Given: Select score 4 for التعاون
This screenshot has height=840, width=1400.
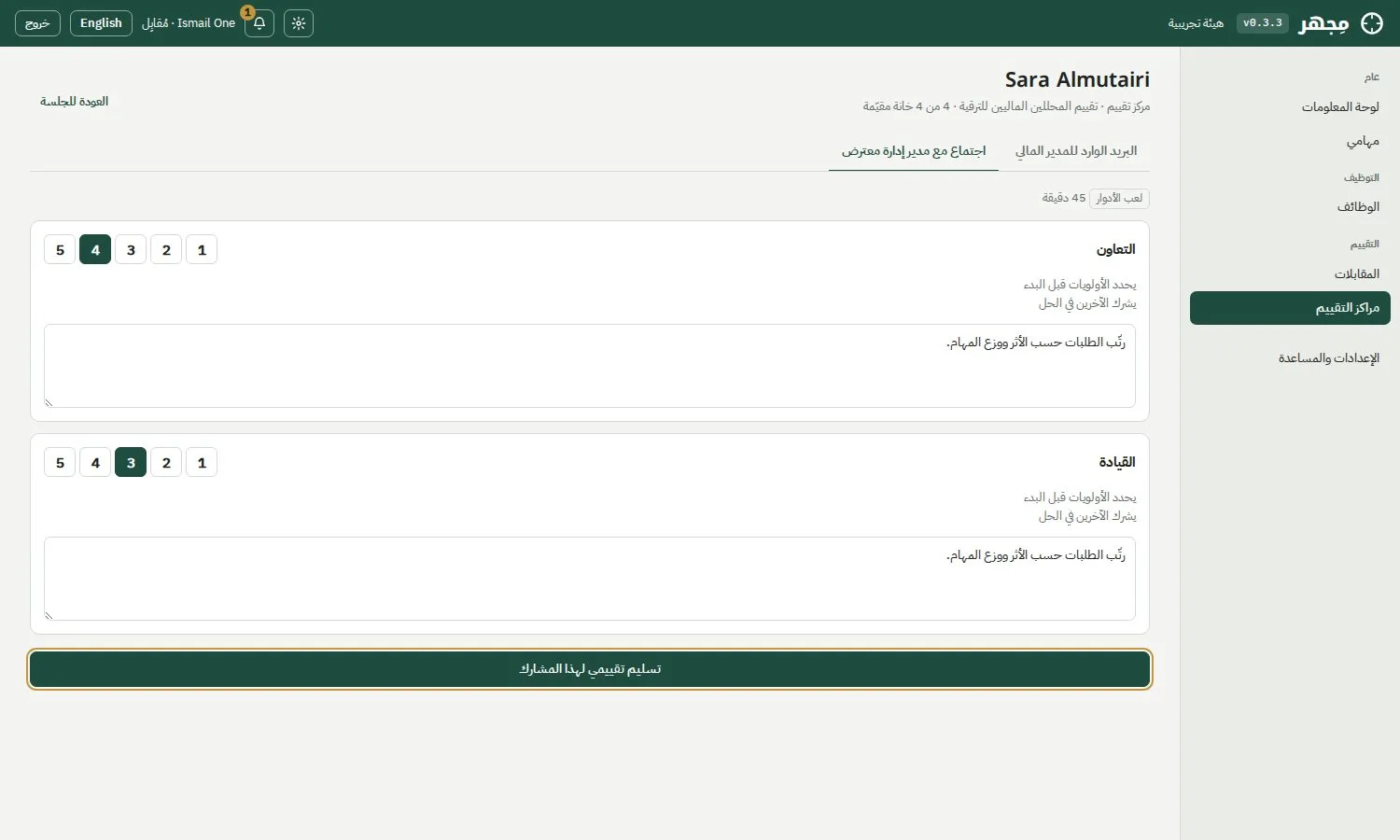Looking at the screenshot, I should pos(95,250).
